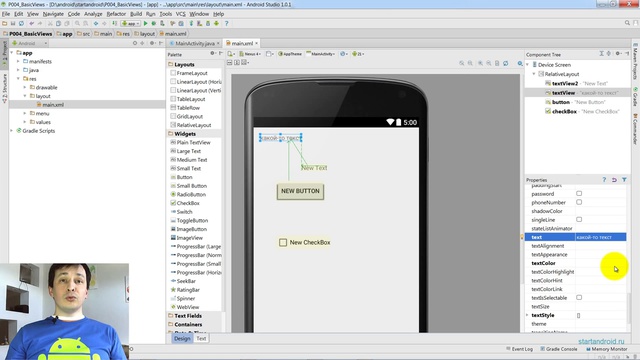Viewport: 640px width, 360px height.
Task: Click the Cut scissors toolbar icon
Action: (x=50, y=24)
